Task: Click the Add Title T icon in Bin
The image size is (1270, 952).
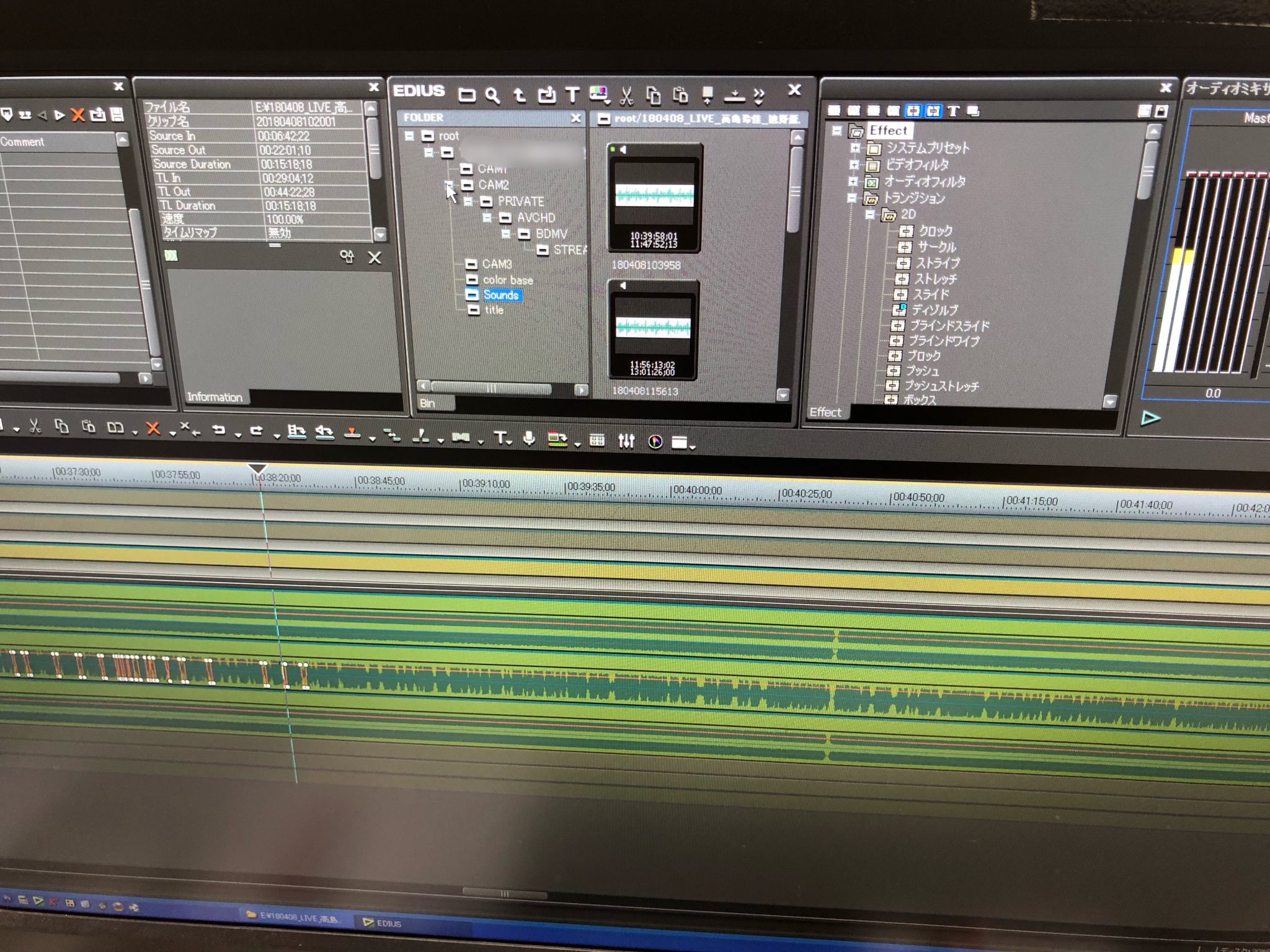Action: 572,95
